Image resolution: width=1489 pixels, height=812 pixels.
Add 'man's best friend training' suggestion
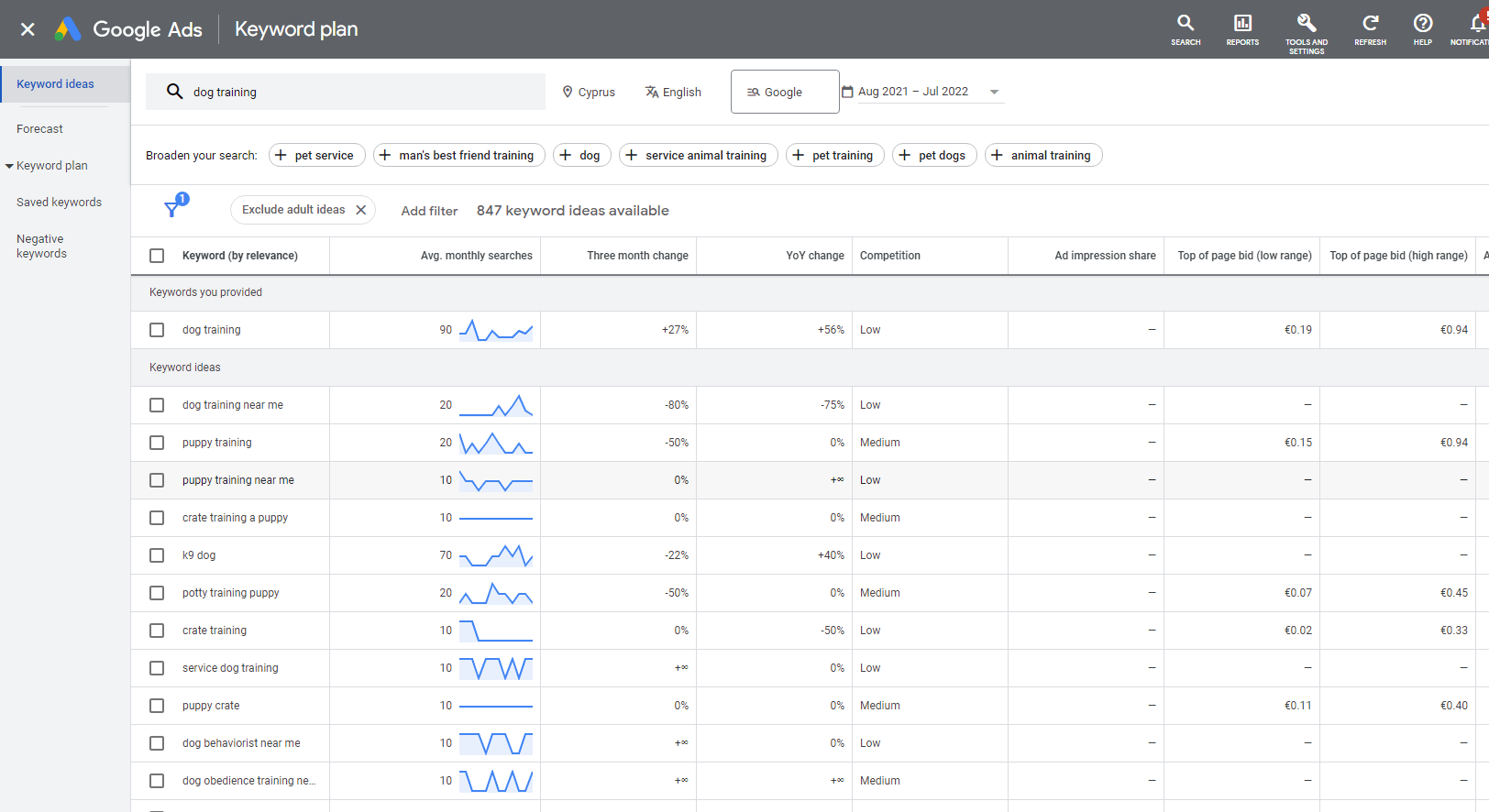point(458,155)
